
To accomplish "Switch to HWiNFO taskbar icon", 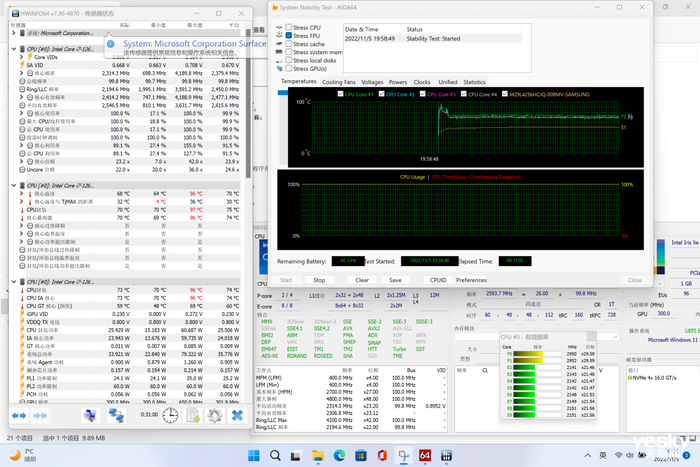I will [x=446, y=455].
